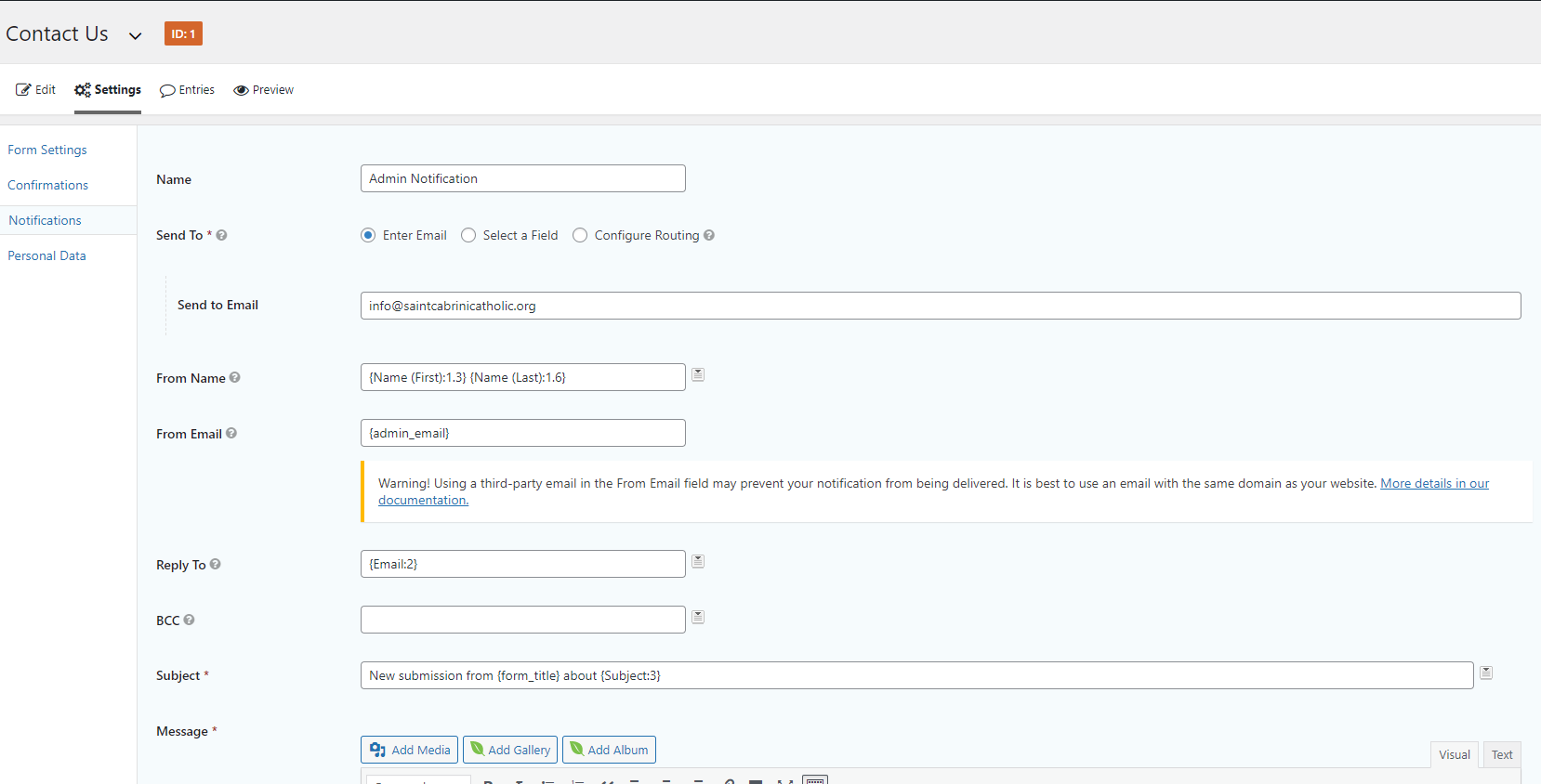Open merge tags list for BCC field
Viewport: 1541px width, 784px height.
698,617
